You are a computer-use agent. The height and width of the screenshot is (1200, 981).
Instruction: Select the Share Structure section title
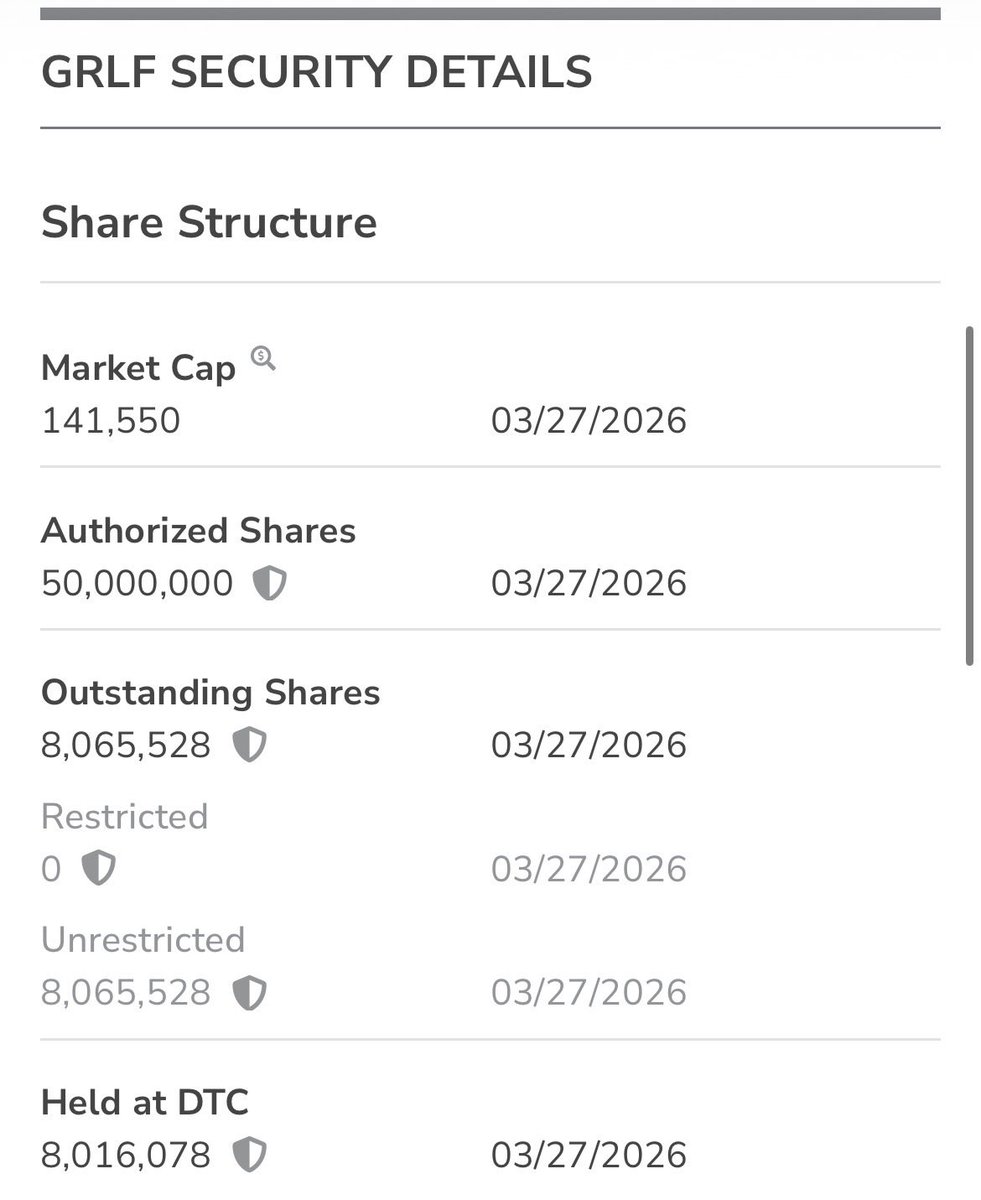click(209, 222)
